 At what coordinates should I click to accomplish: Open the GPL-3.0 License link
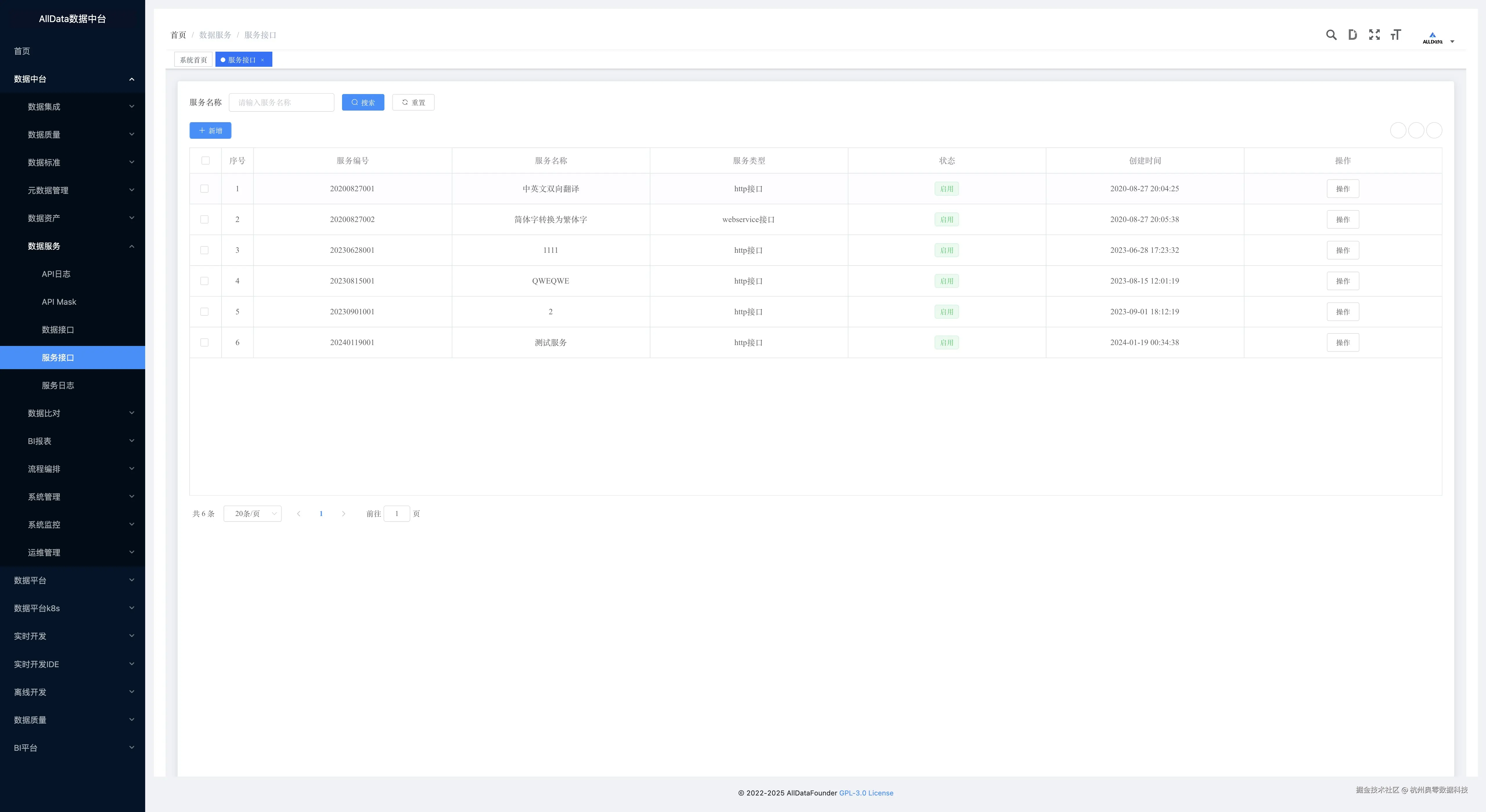pos(866,793)
